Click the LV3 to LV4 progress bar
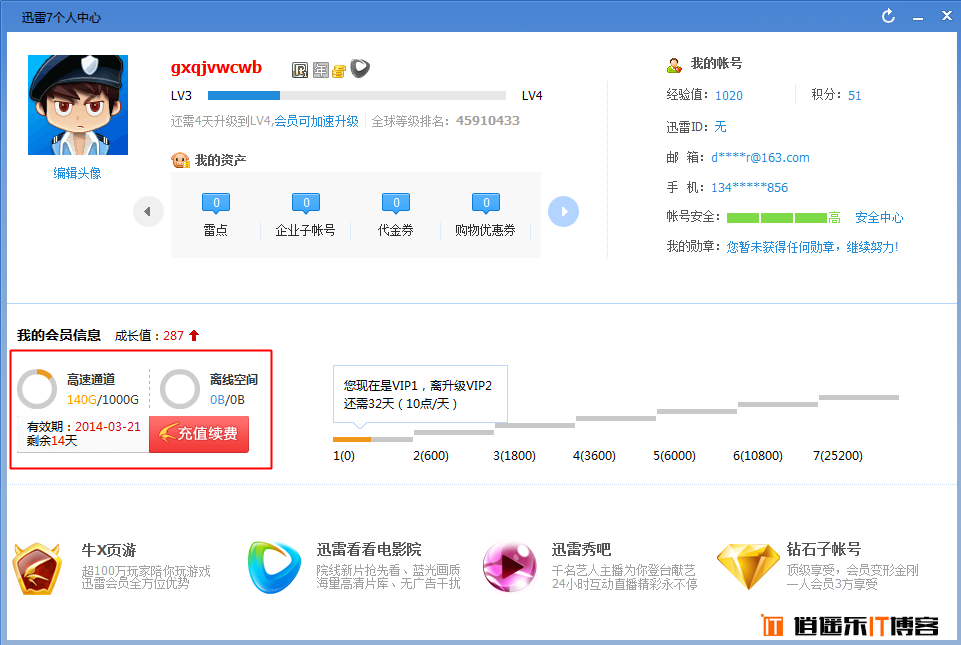This screenshot has width=961, height=645. click(x=357, y=96)
